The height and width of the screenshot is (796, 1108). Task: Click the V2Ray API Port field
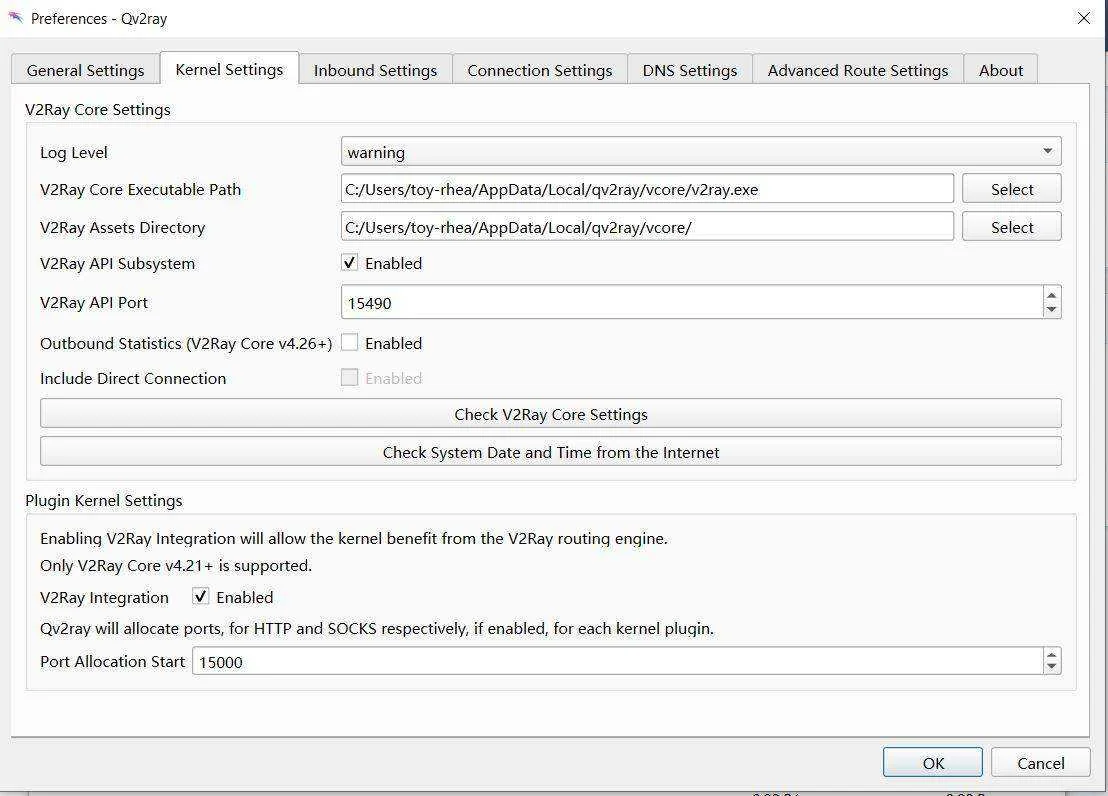coord(692,303)
